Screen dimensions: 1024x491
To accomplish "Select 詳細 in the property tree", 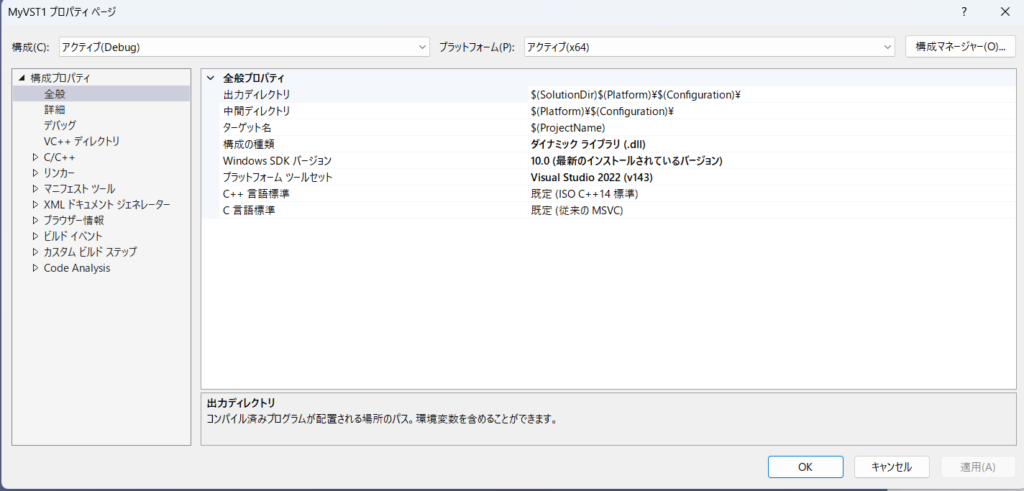I will pyautogui.click(x=55, y=109).
